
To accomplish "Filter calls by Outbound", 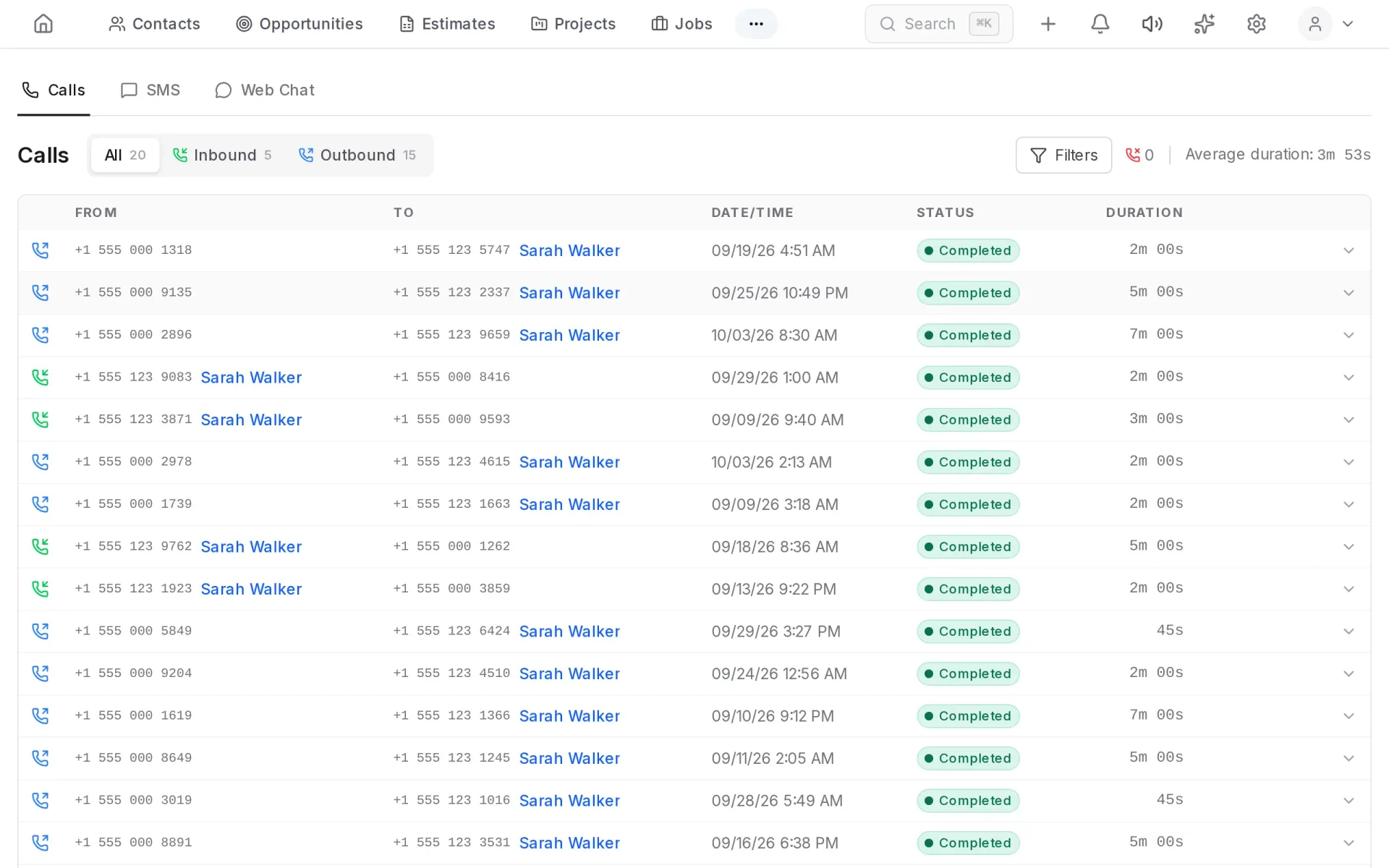I will point(357,155).
